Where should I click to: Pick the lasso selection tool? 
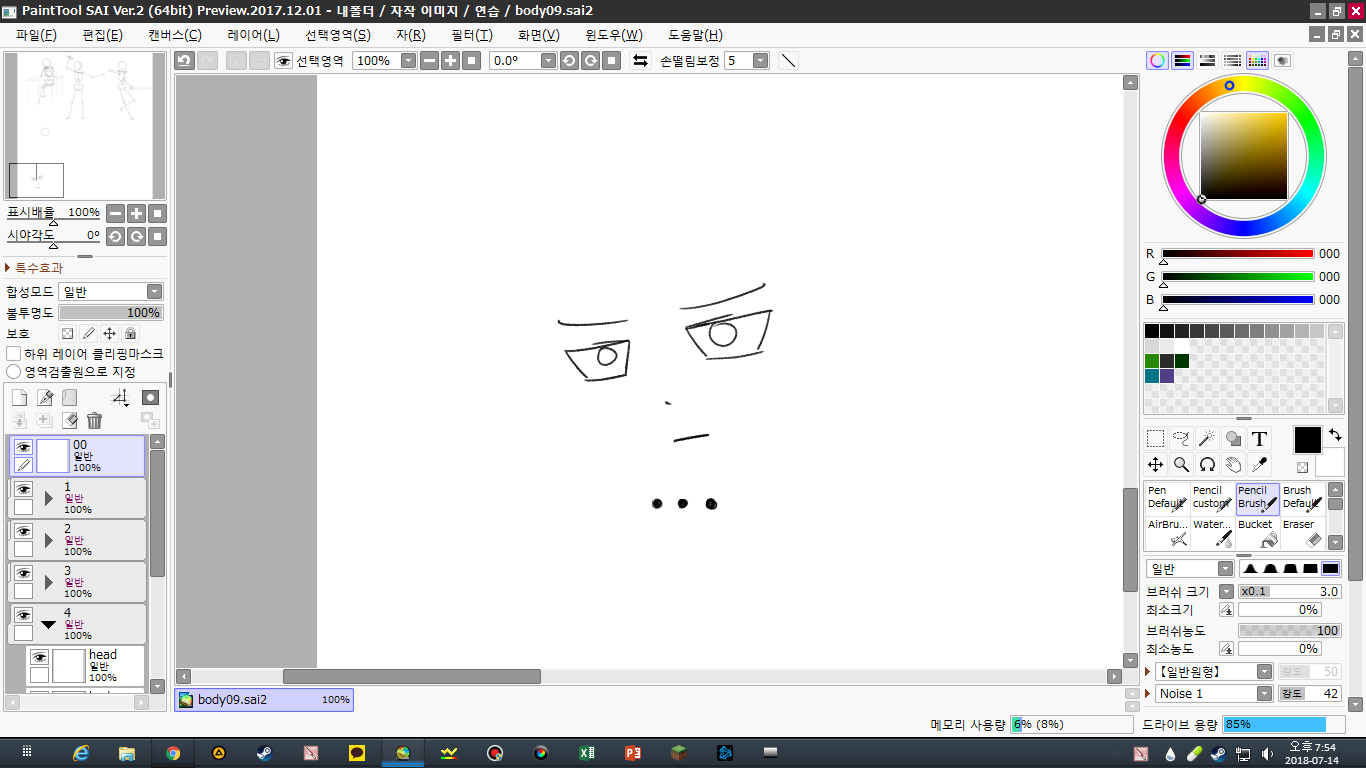click(x=1181, y=439)
